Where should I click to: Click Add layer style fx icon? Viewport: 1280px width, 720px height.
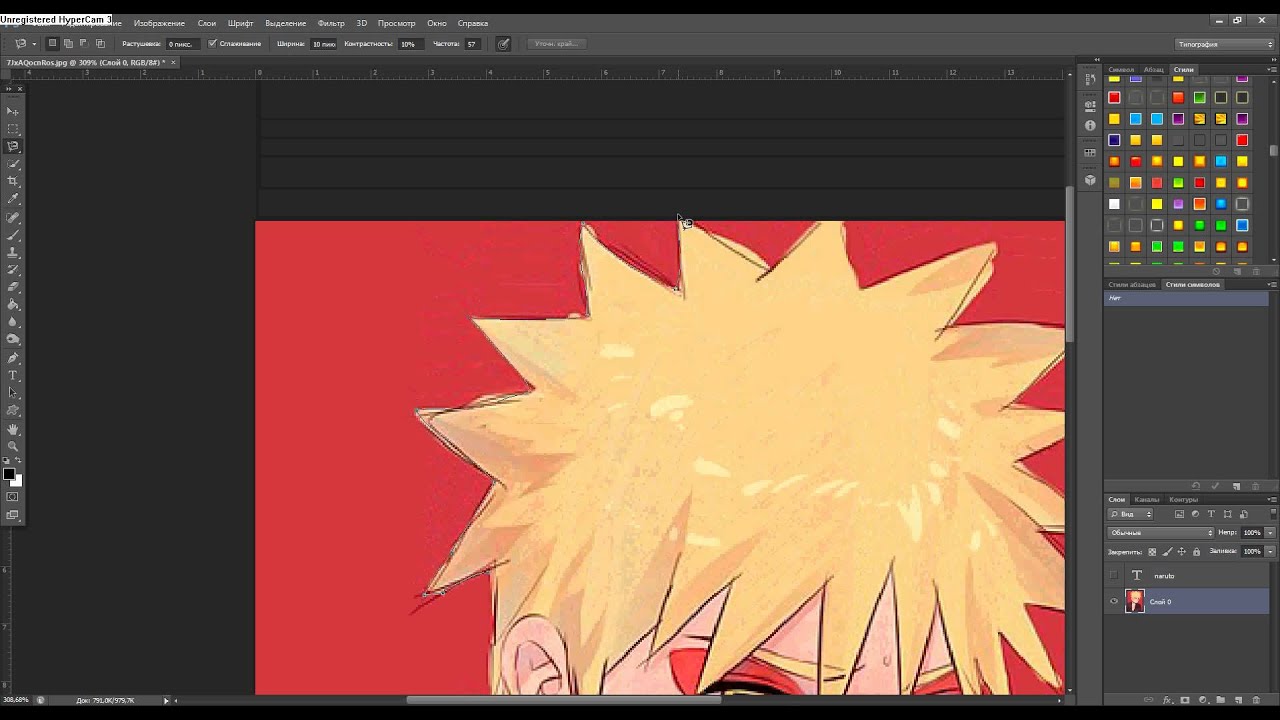point(1167,700)
